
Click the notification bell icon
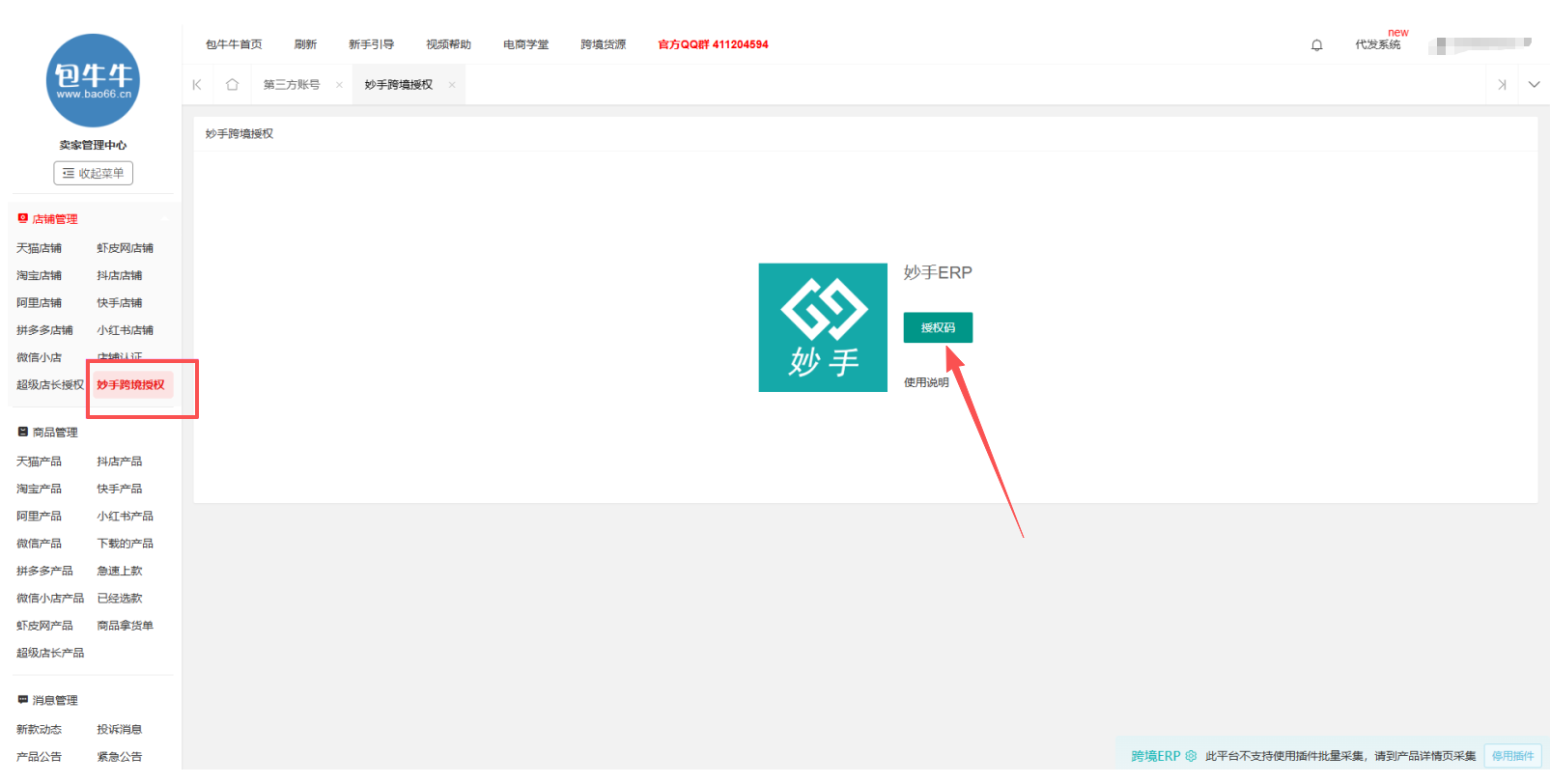(x=1316, y=45)
